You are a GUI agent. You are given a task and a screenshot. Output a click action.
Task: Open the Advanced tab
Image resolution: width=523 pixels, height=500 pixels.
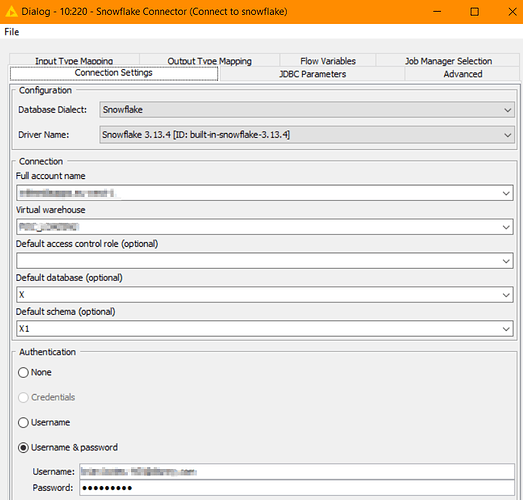[463, 74]
